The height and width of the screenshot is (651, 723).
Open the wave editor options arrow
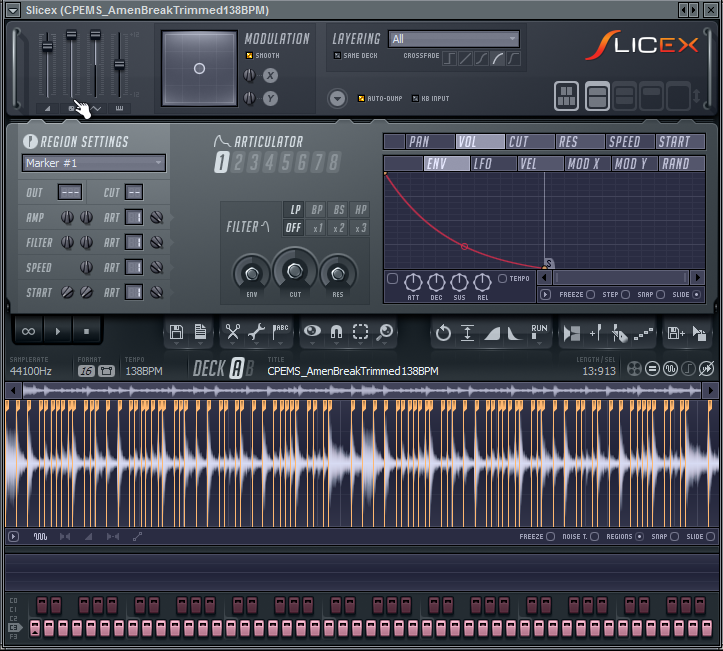point(14,537)
